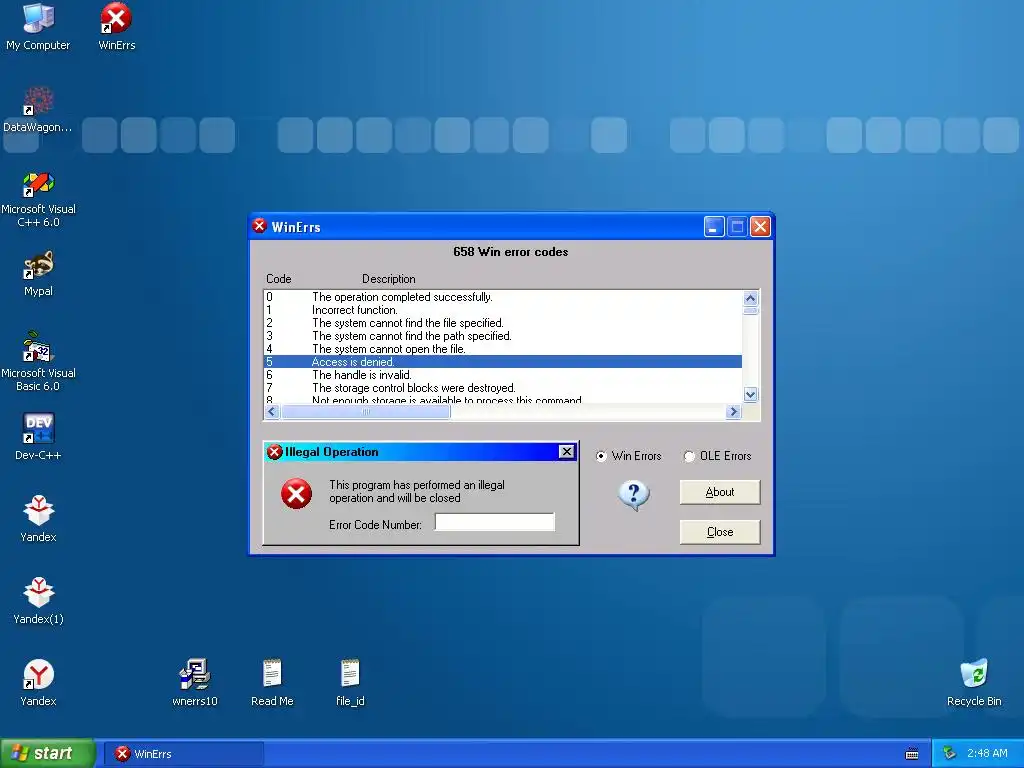The height and width of the screenshot is (768, 1024).
Task: Click the keyboard icon in taskbar
Action: (x=912, y=754)
